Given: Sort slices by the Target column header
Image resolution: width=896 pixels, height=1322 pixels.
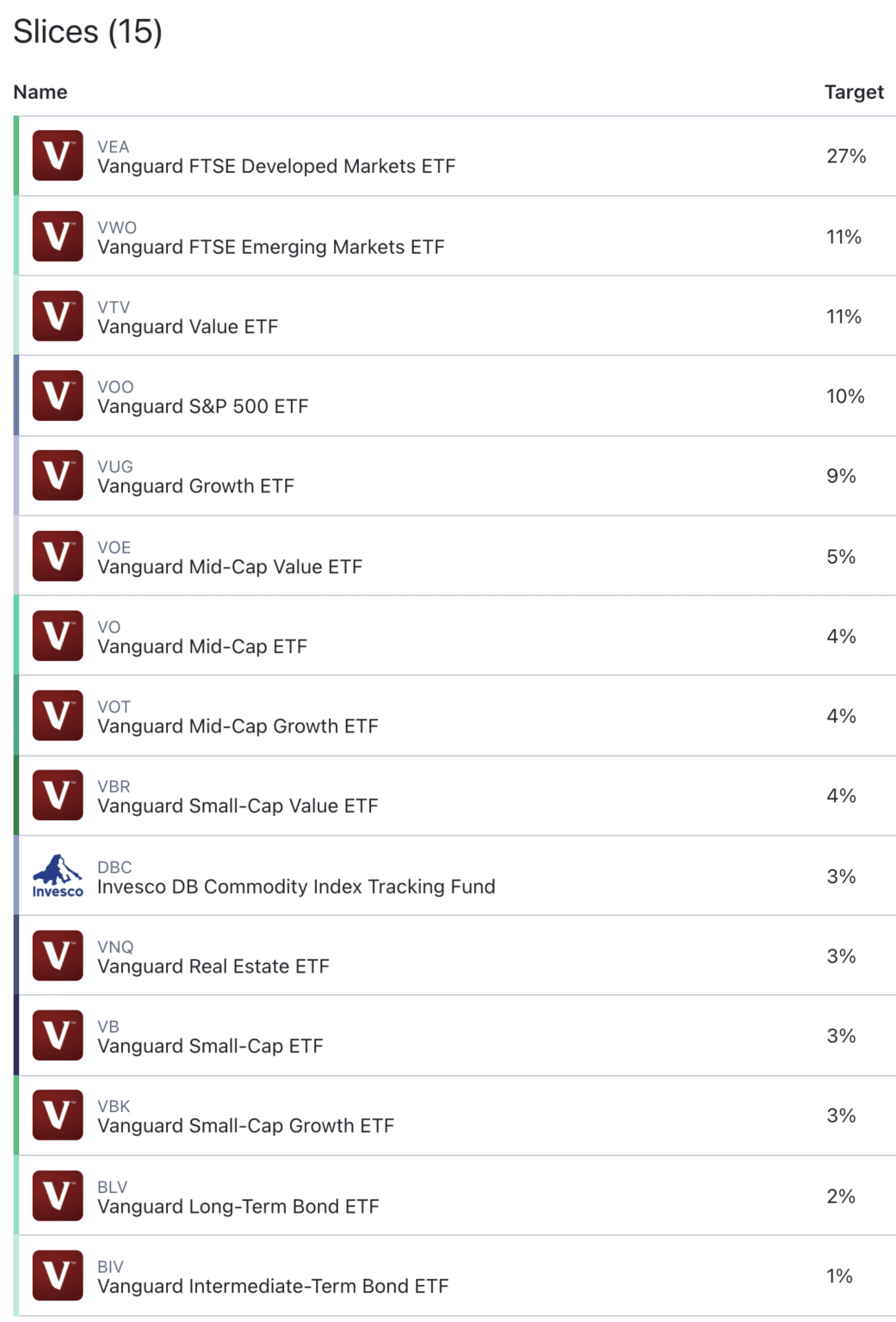Looking at the screenshot, I should 854,91.
